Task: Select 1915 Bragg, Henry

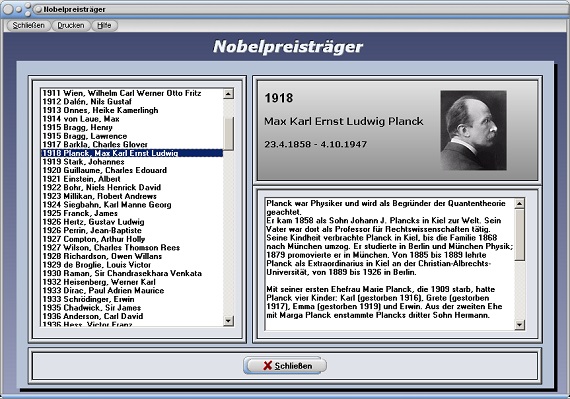Action: point(132,128)
